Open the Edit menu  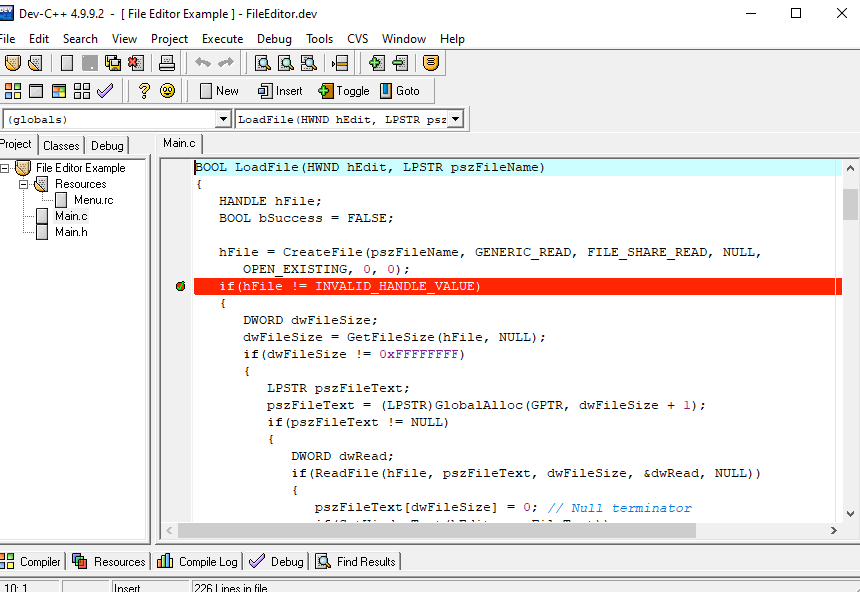click(39, 39)
